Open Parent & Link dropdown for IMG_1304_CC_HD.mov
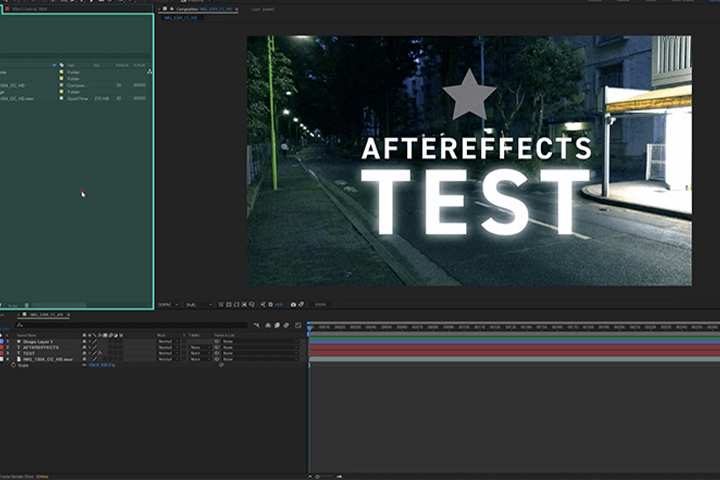The width and height of the screenshot is (720, 480). (260, 359)
